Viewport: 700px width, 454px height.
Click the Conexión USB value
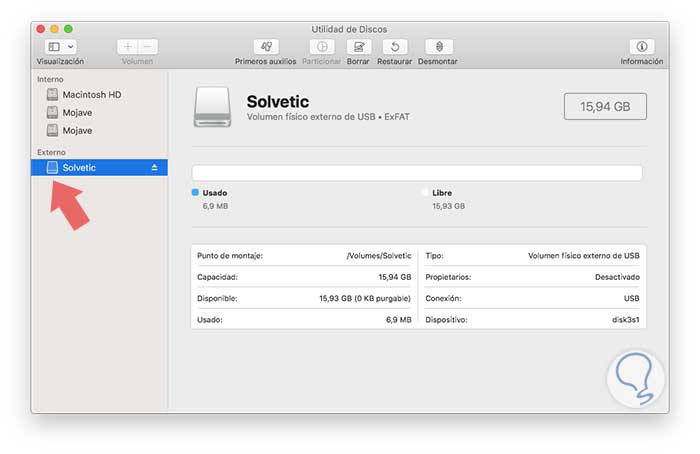[x=631, y=298]
